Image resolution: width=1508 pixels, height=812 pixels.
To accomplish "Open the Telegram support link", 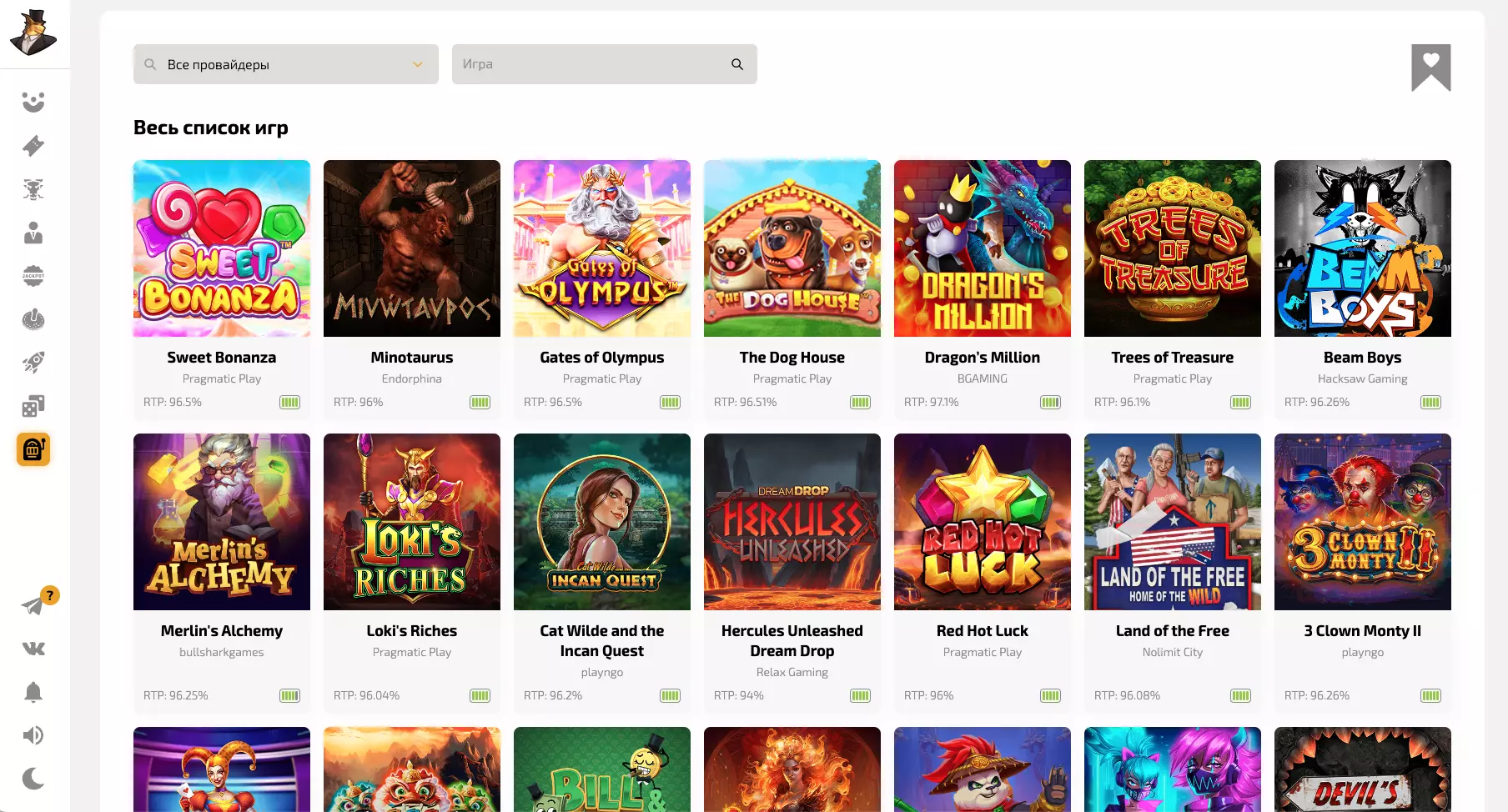I will click(33, 605).
